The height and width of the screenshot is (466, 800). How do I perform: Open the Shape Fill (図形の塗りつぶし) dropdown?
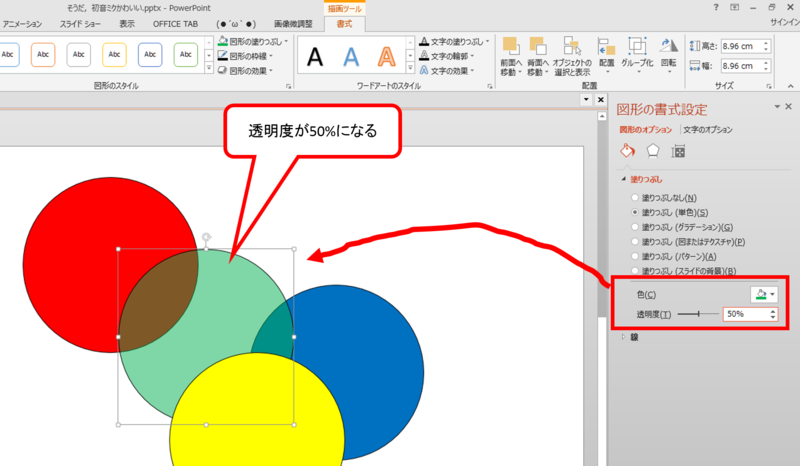pos(255,42)
